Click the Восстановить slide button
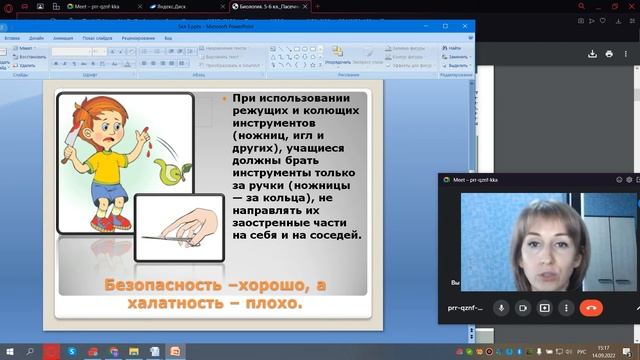 click(x=29, y=57)
